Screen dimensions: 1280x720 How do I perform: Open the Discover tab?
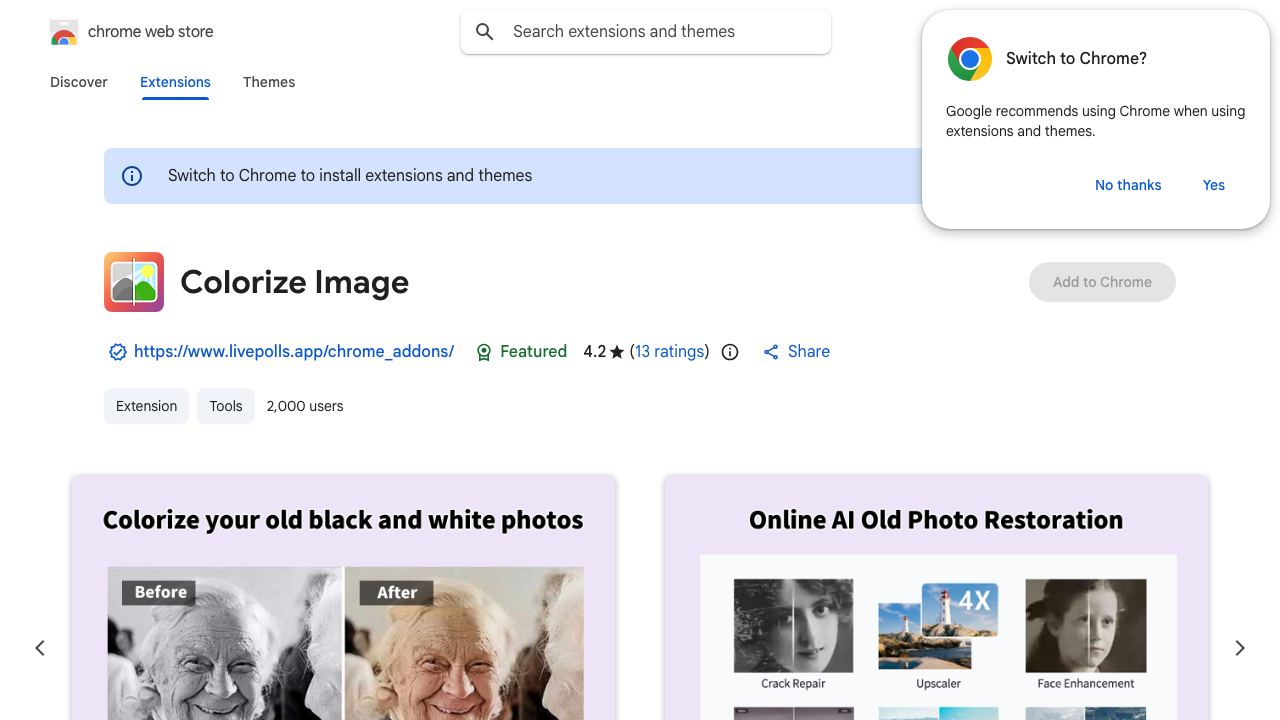[79, 82]
